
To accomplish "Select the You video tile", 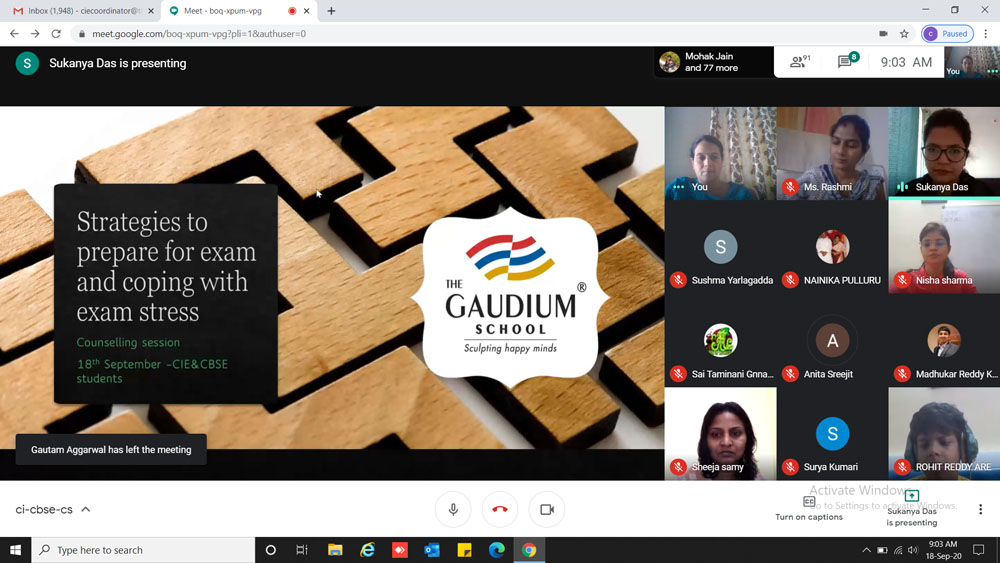I will click(x=720, y=153).
